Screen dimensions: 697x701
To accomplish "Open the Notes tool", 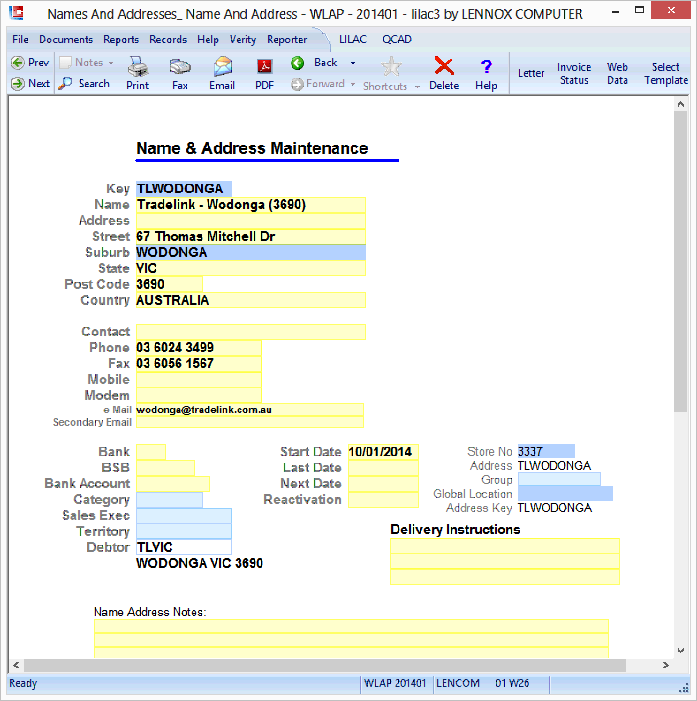I will pyautogui.click(x=82, y=63).
